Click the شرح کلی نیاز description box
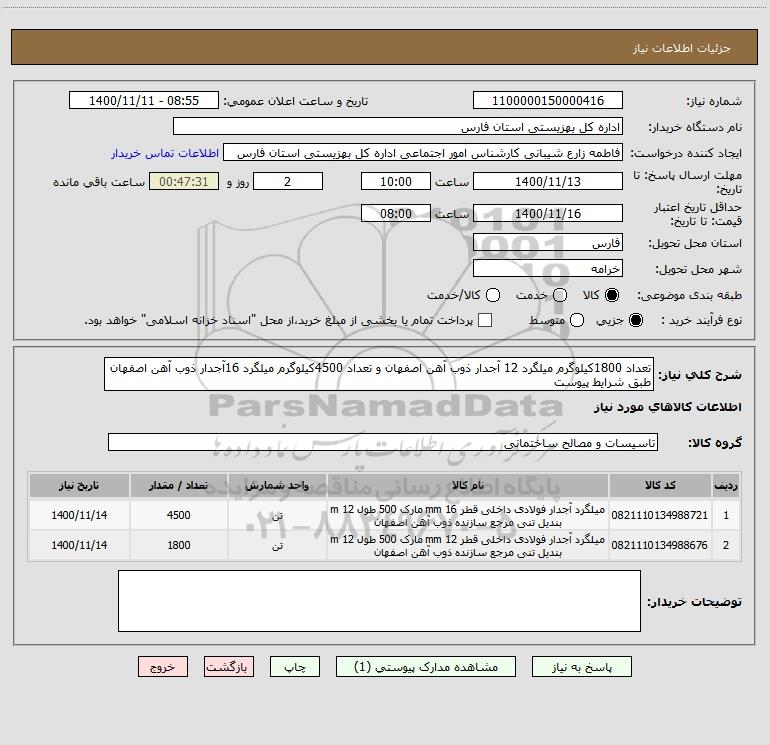The image size is (770, 745). [x=379, y=374]
